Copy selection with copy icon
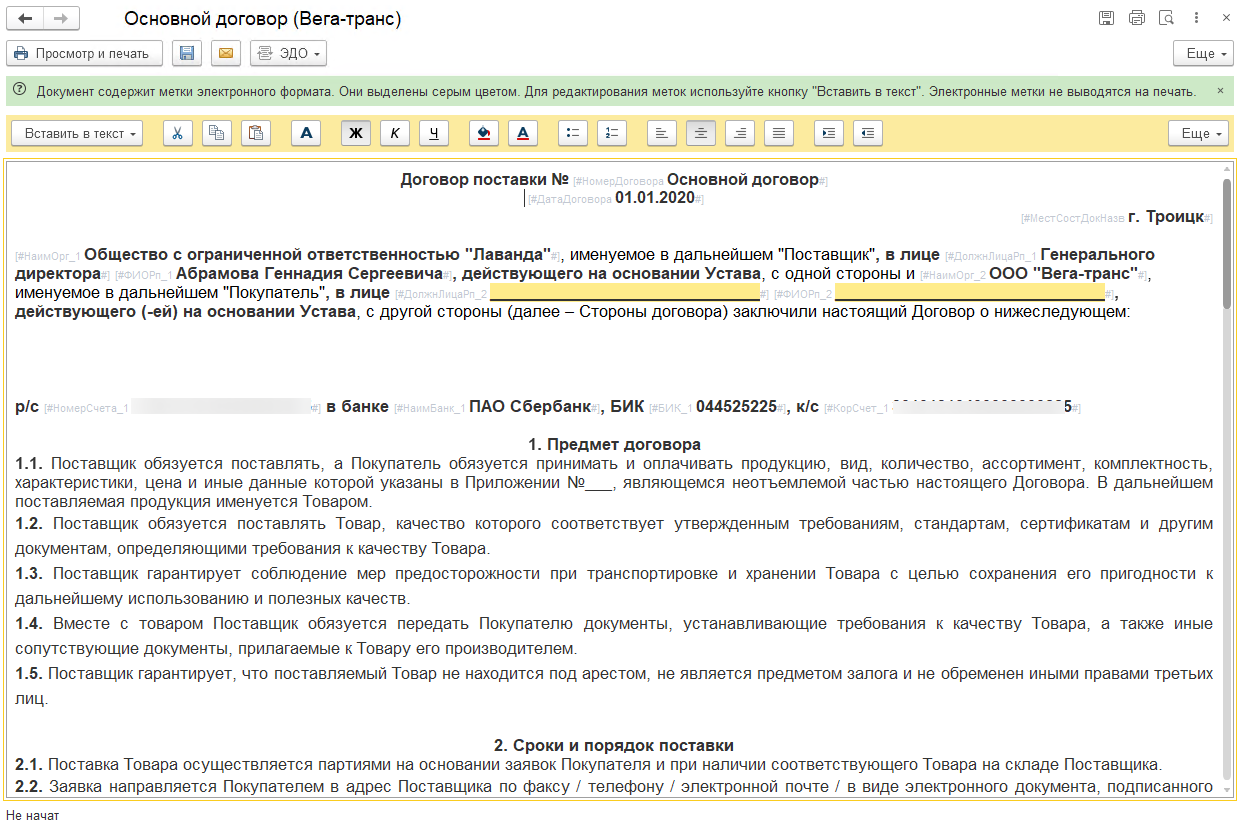Image resolution: width=1240 pixels, height=825 pixels. (x=217, y=133)
